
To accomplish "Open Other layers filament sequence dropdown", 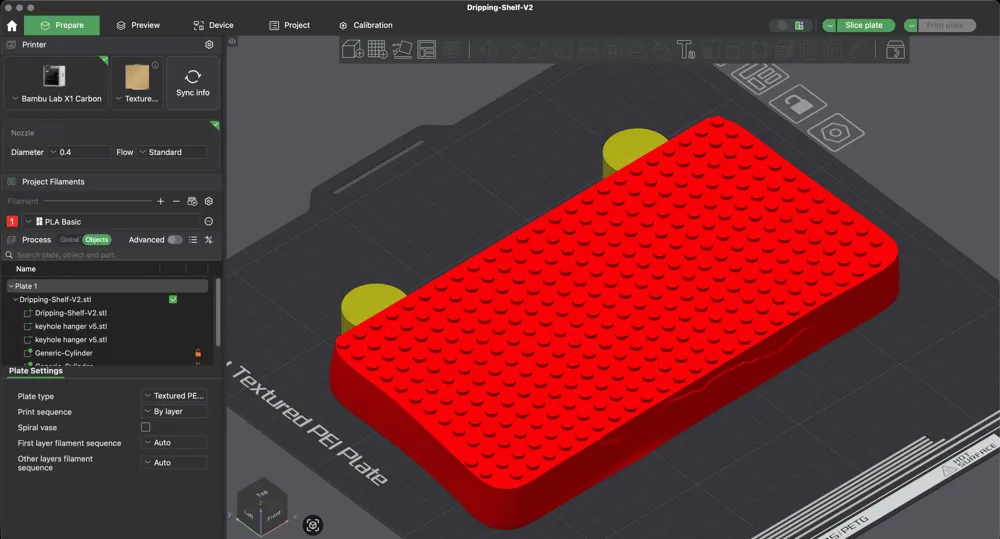I will click(174, 462).
